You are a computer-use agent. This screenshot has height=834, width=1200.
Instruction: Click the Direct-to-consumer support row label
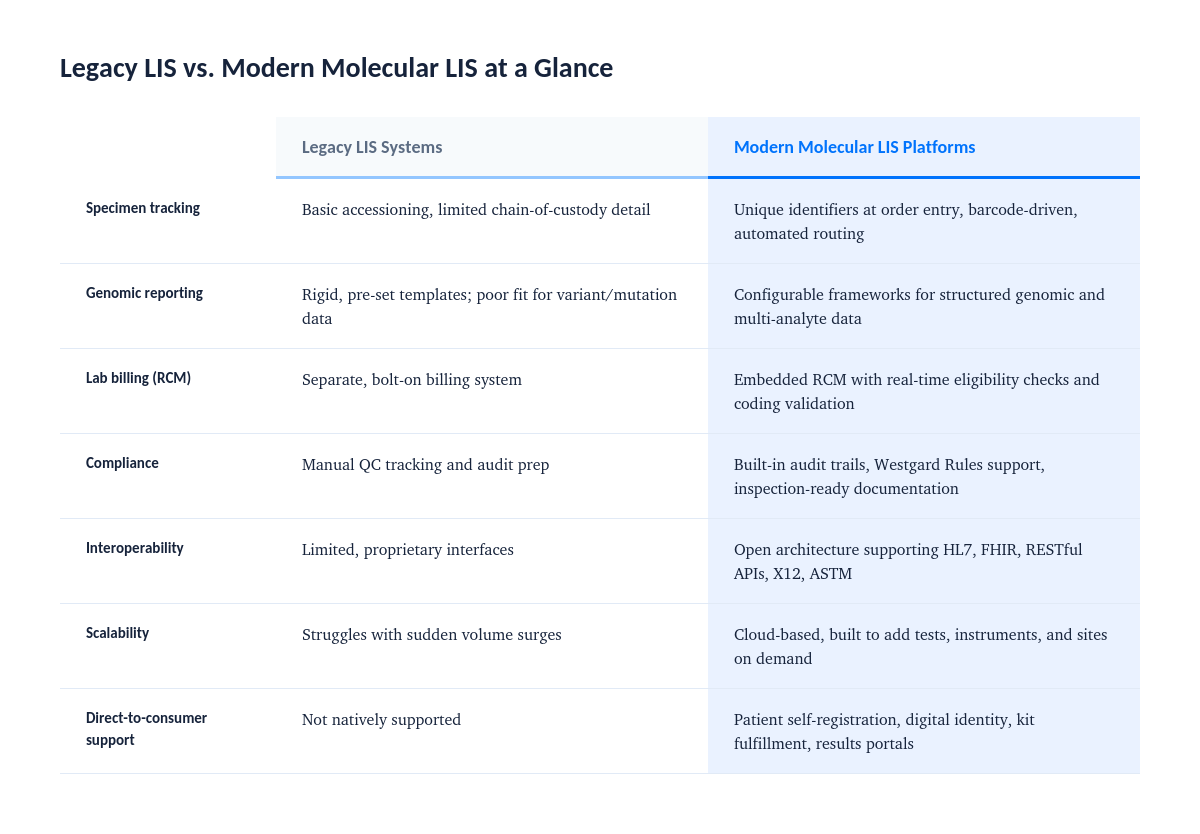pos(146,729)
